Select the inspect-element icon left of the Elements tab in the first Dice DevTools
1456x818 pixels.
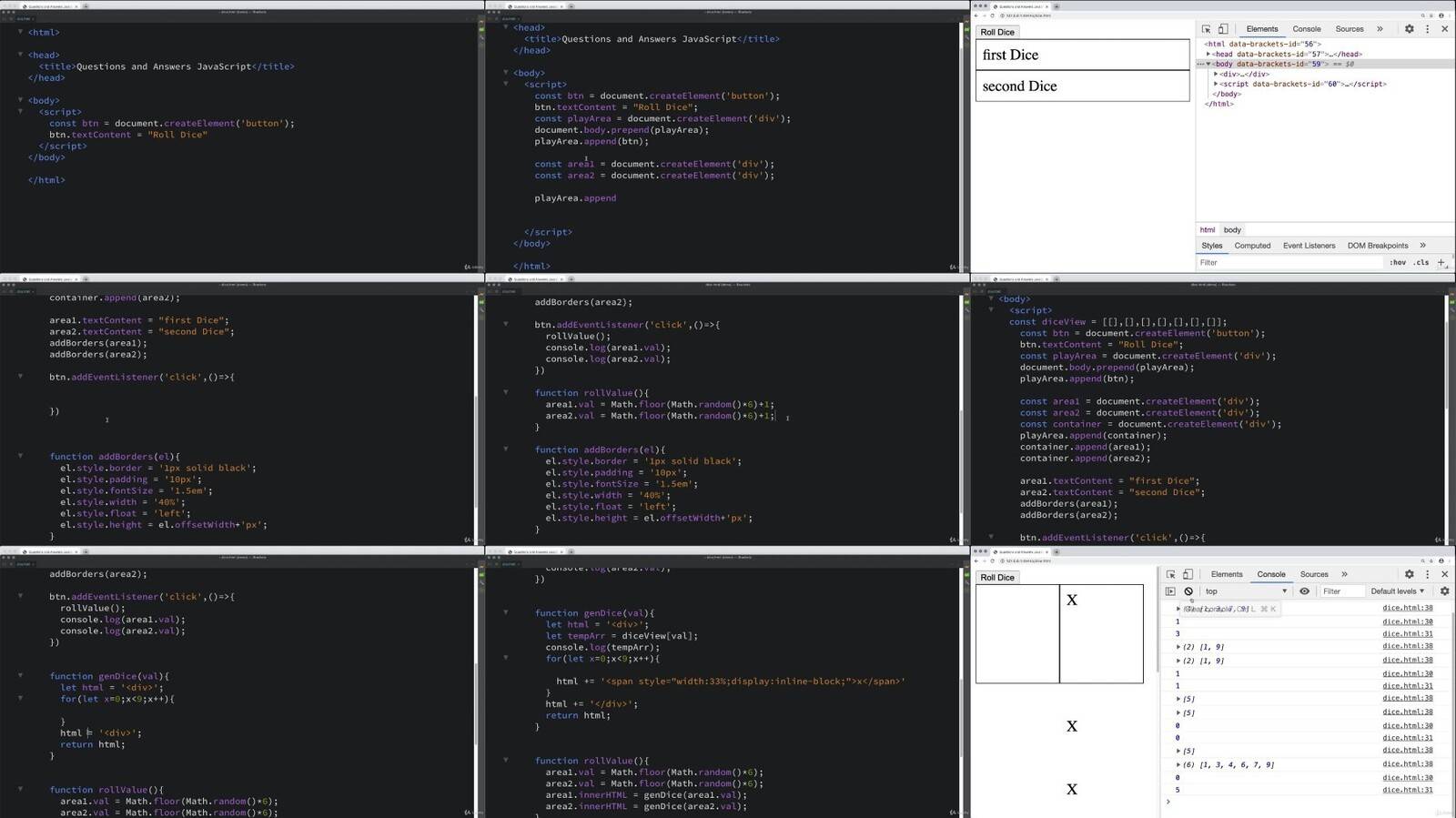[x=1206, y=29]
